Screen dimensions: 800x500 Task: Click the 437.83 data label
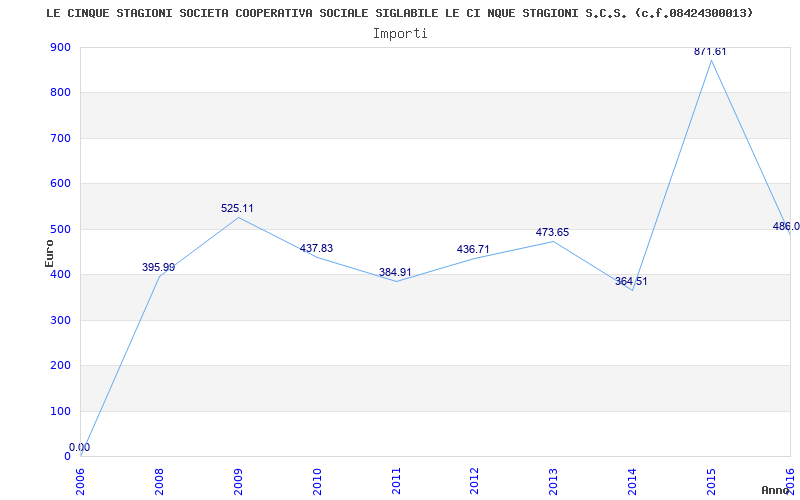316,248
